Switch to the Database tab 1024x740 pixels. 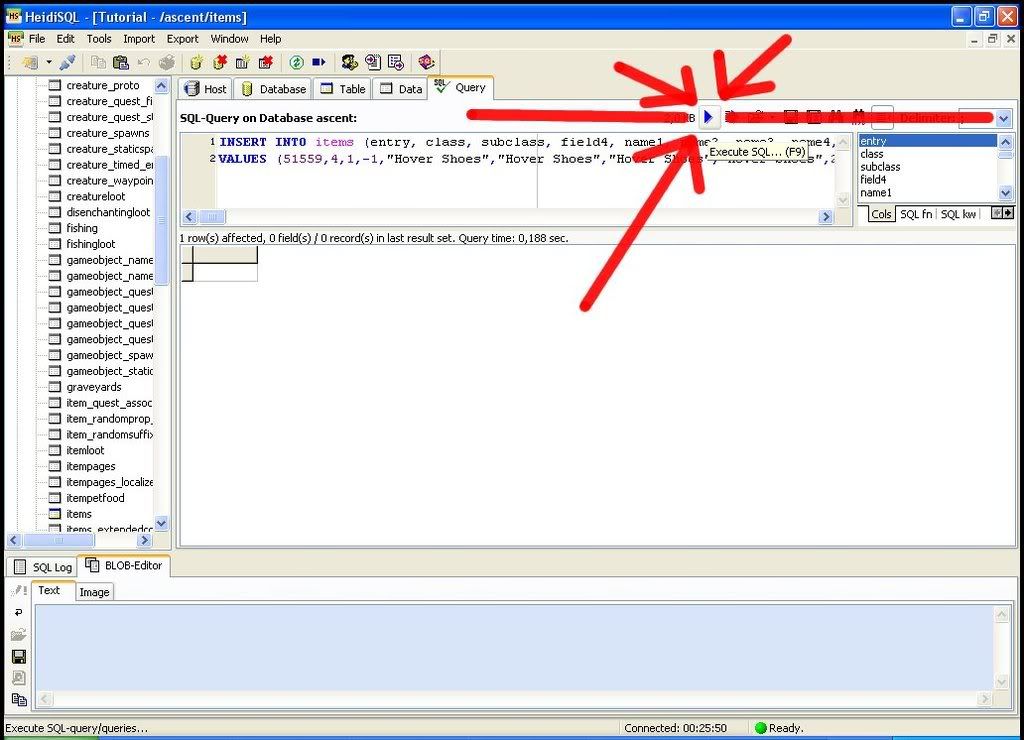pyautogui.click(x=274, y=89)
